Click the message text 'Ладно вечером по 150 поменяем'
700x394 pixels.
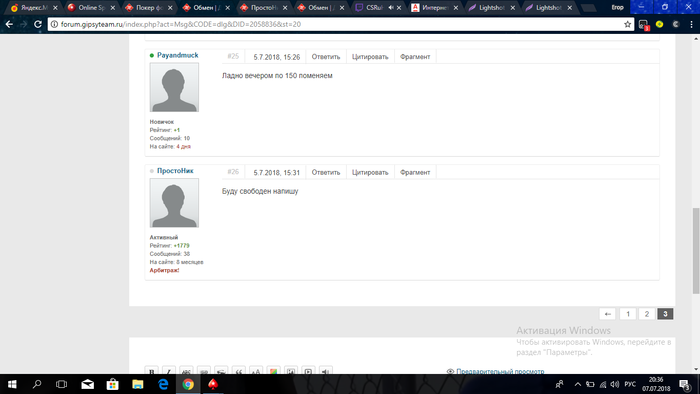pyautogui.click(x=277, y=75)
